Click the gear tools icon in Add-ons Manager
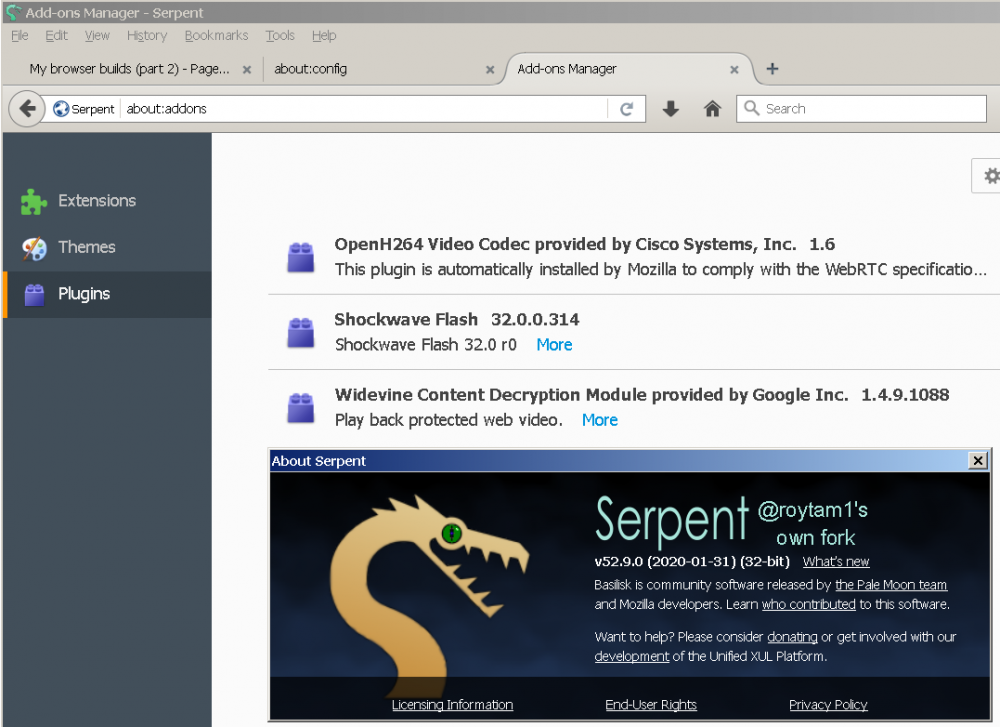Viewport: 1000px width, 727px height. [x=990, y=176]
